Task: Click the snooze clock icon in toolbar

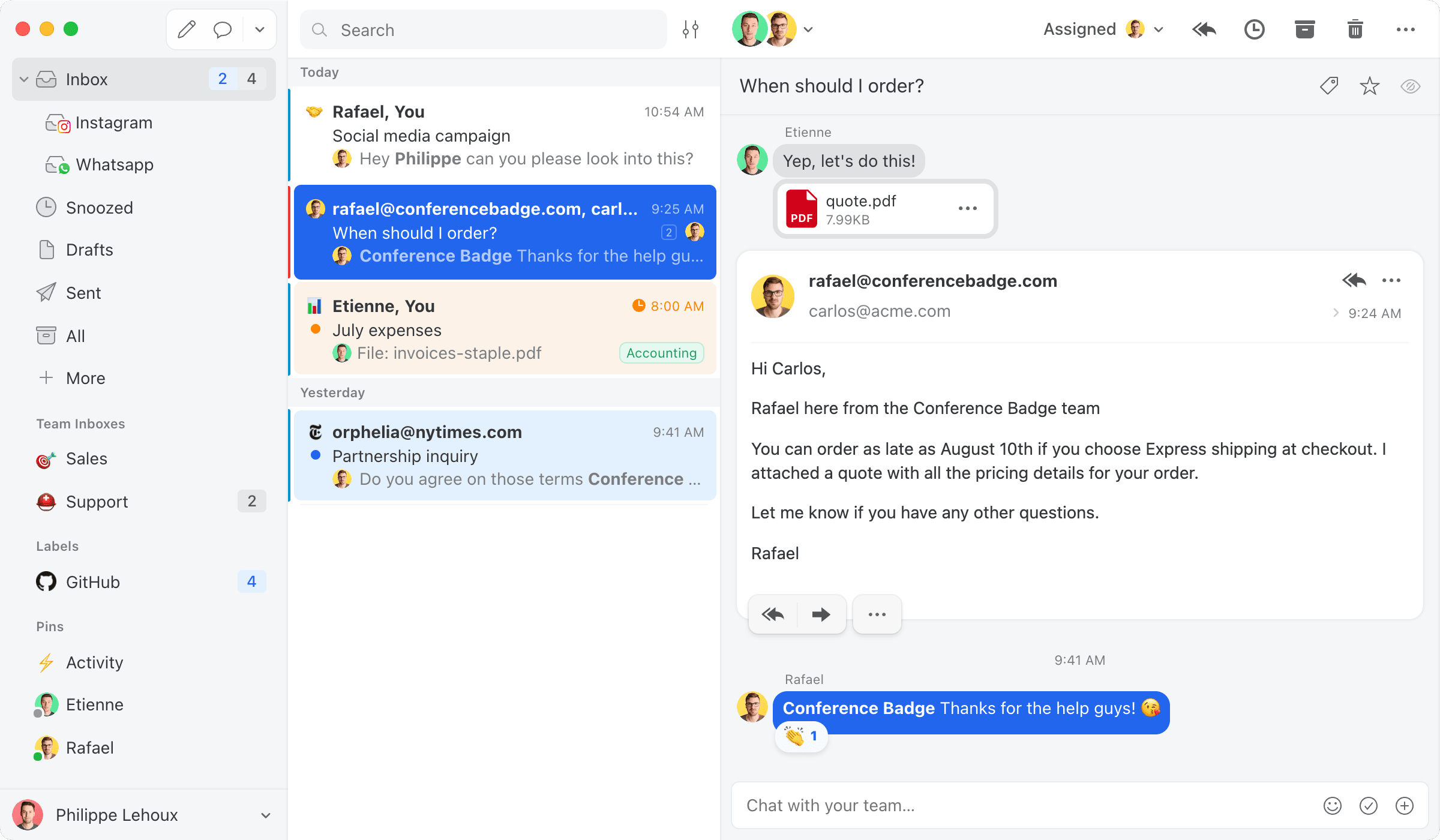Action: click(1254, 29)
